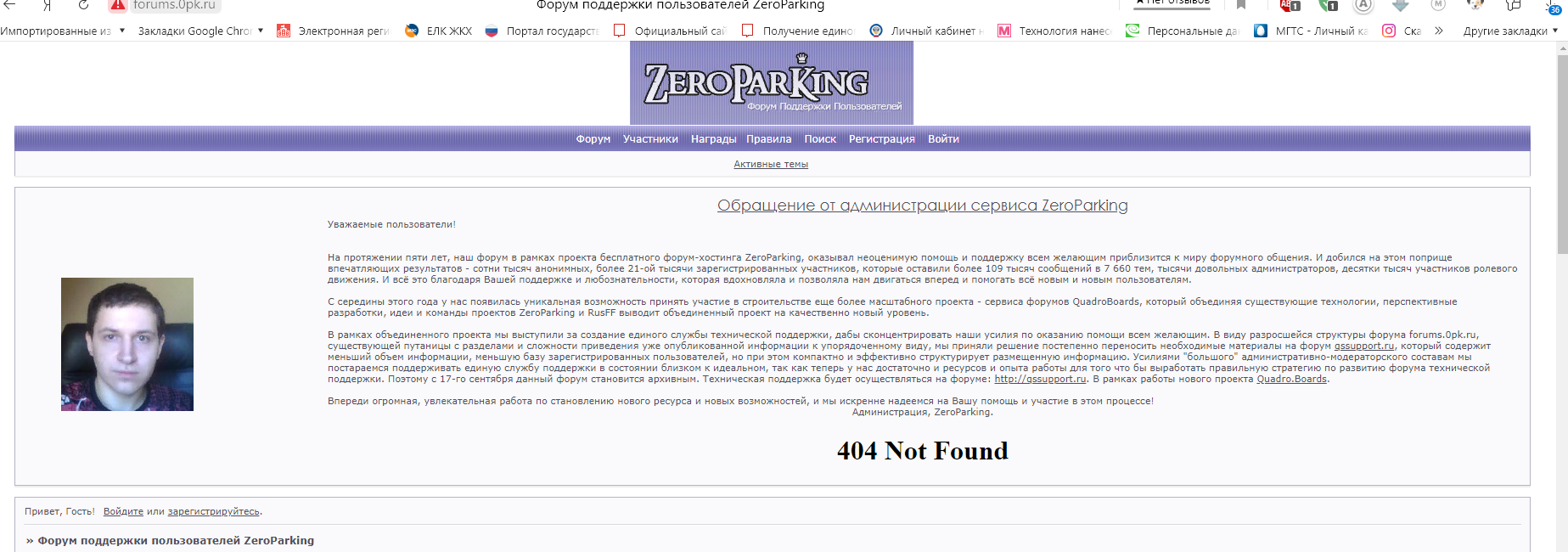Bookmark this page with the bookmark icon
1568x552 pixels.
coord(1241,4)
